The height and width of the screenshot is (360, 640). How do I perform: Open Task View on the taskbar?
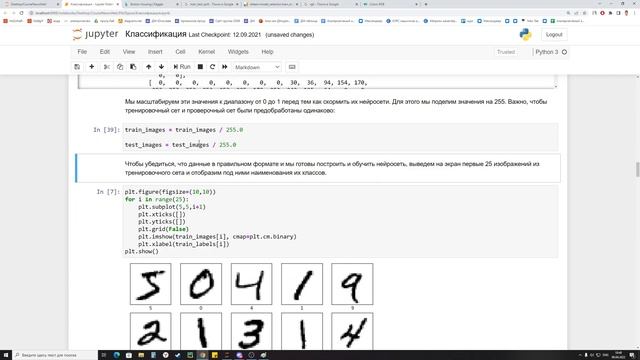(104, 355)
